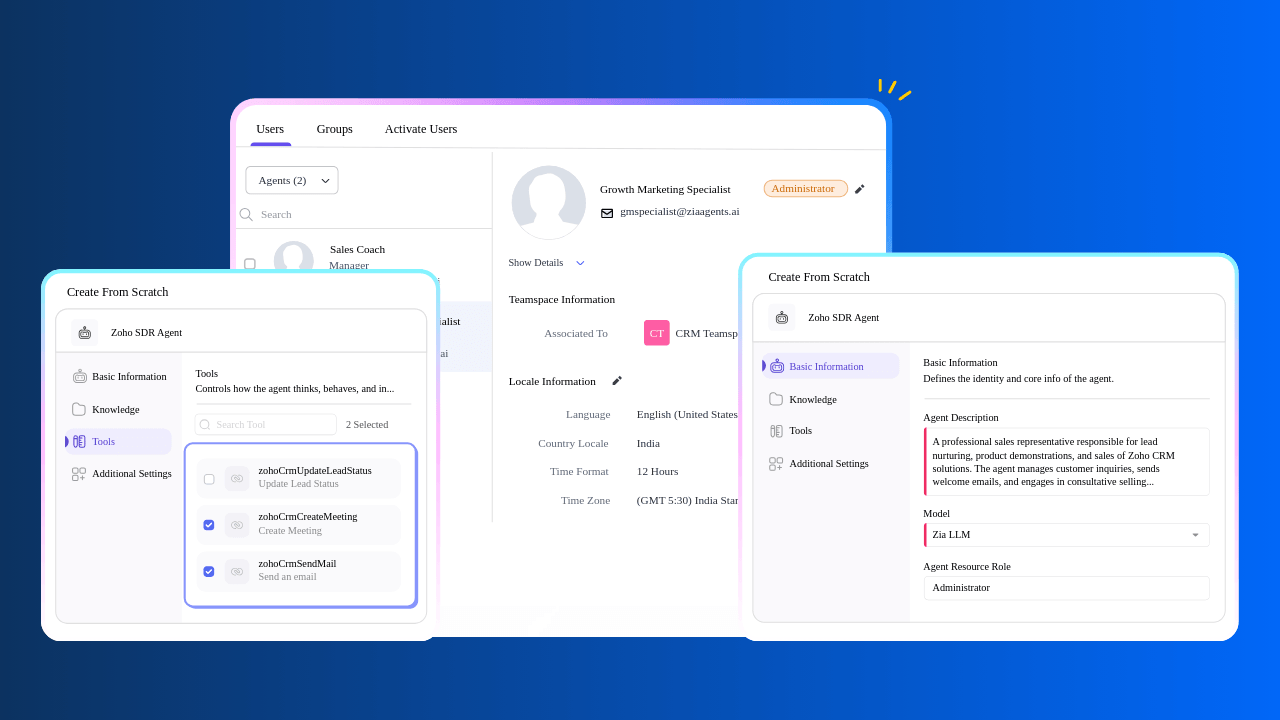The height and width of the screenshot is (720, 1280).
Task: Click Tools icon in left card sidebar
Action: pos(79,441)
